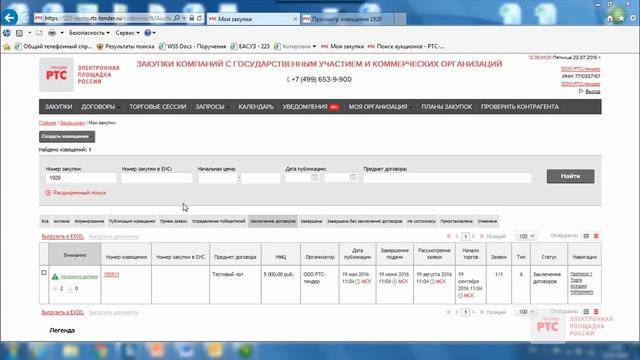
Task: Close the 'Мои закупки' browser tab
Action: pos(295,19)
